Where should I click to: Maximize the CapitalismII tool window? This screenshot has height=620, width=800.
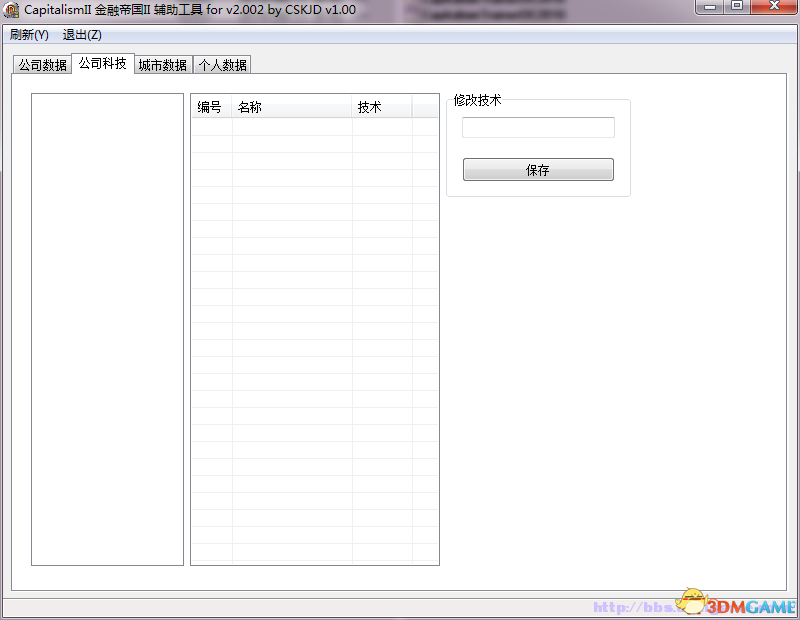[737, 7]
